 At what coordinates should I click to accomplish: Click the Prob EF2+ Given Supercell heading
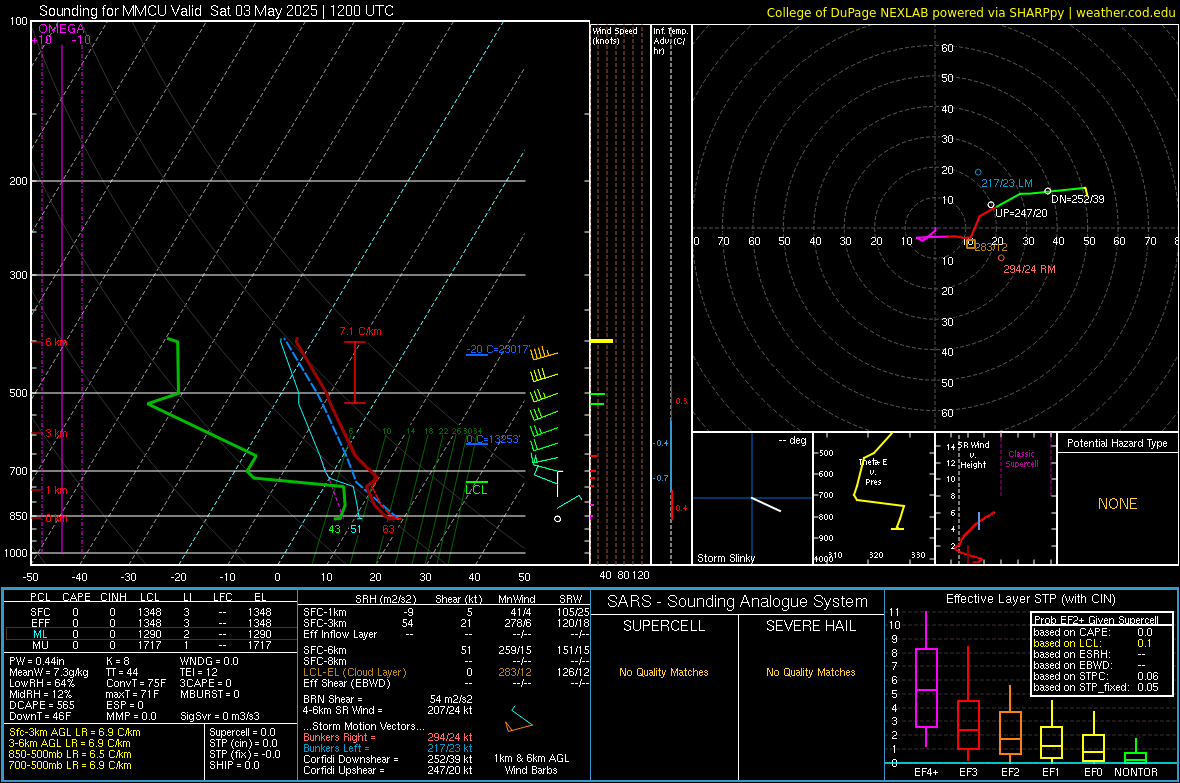click(1096, 620)
